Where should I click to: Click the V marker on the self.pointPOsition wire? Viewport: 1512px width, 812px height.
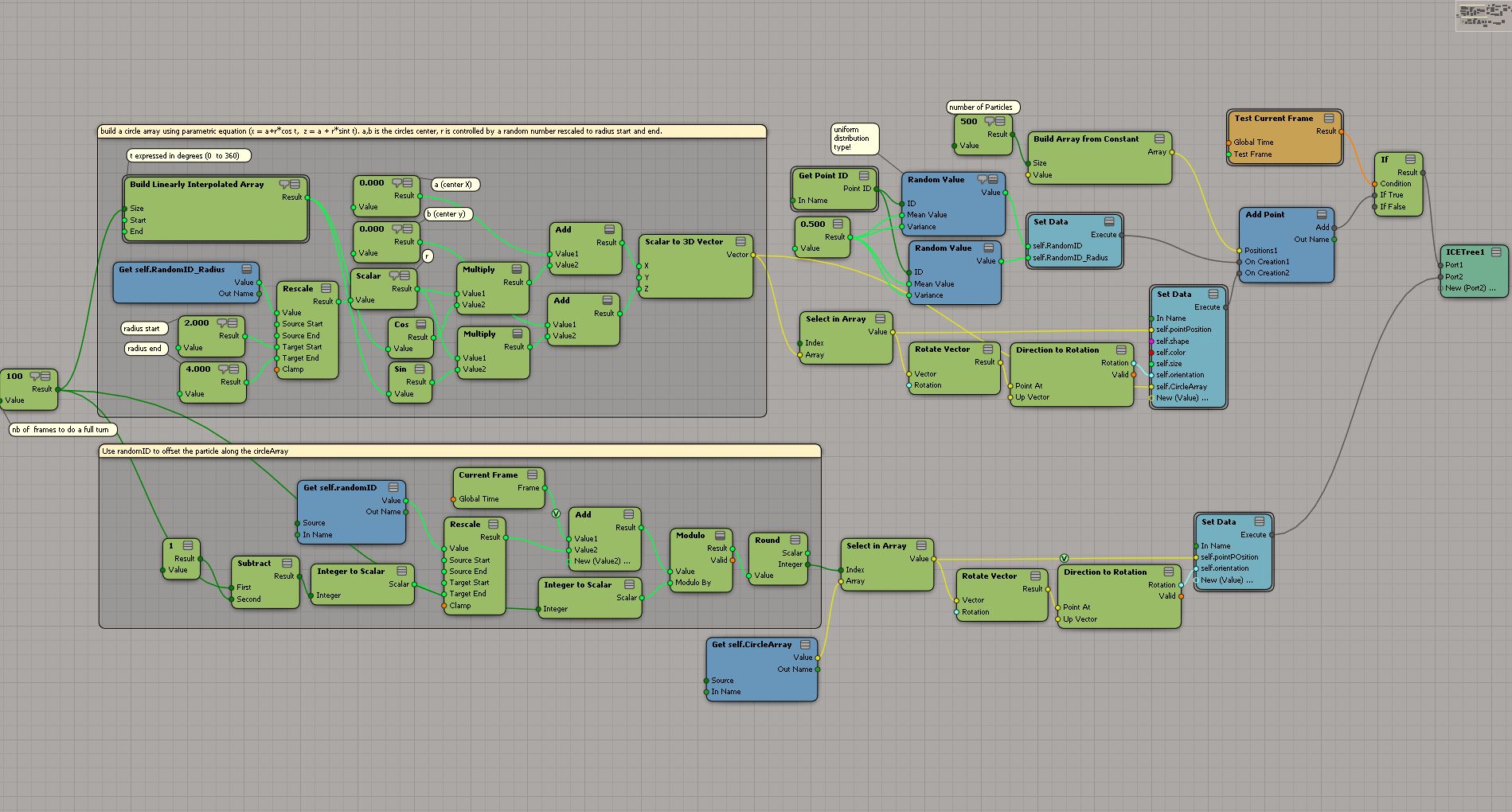1064,558
